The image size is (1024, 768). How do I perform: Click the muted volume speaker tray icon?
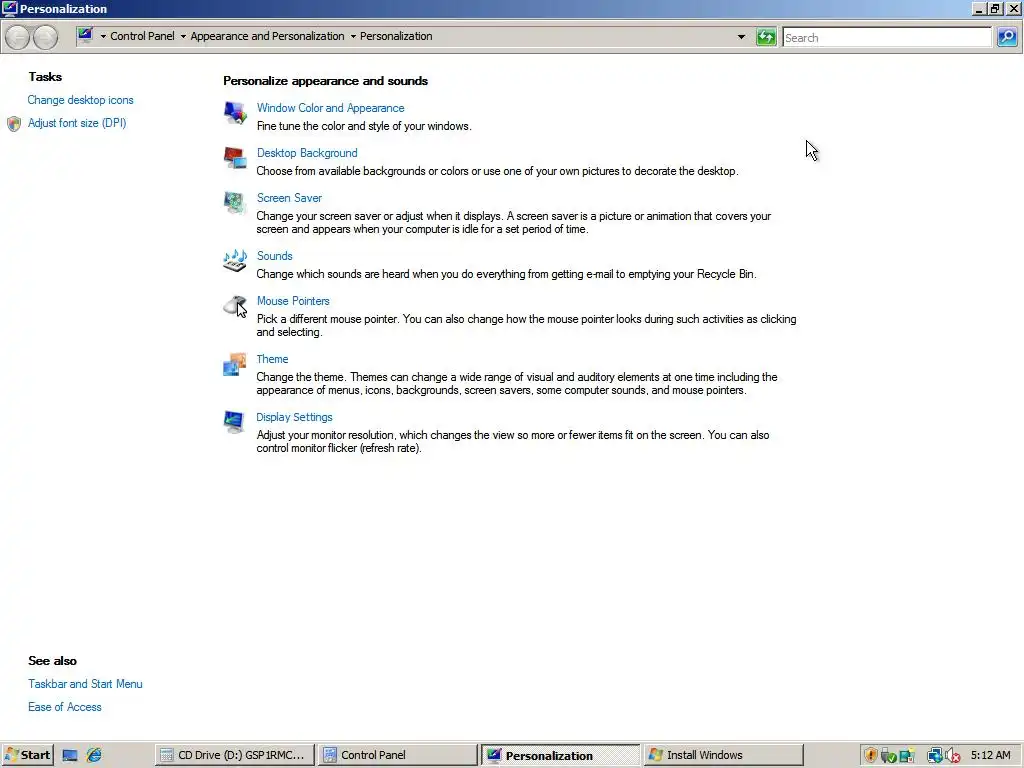[x=952, y=756]
